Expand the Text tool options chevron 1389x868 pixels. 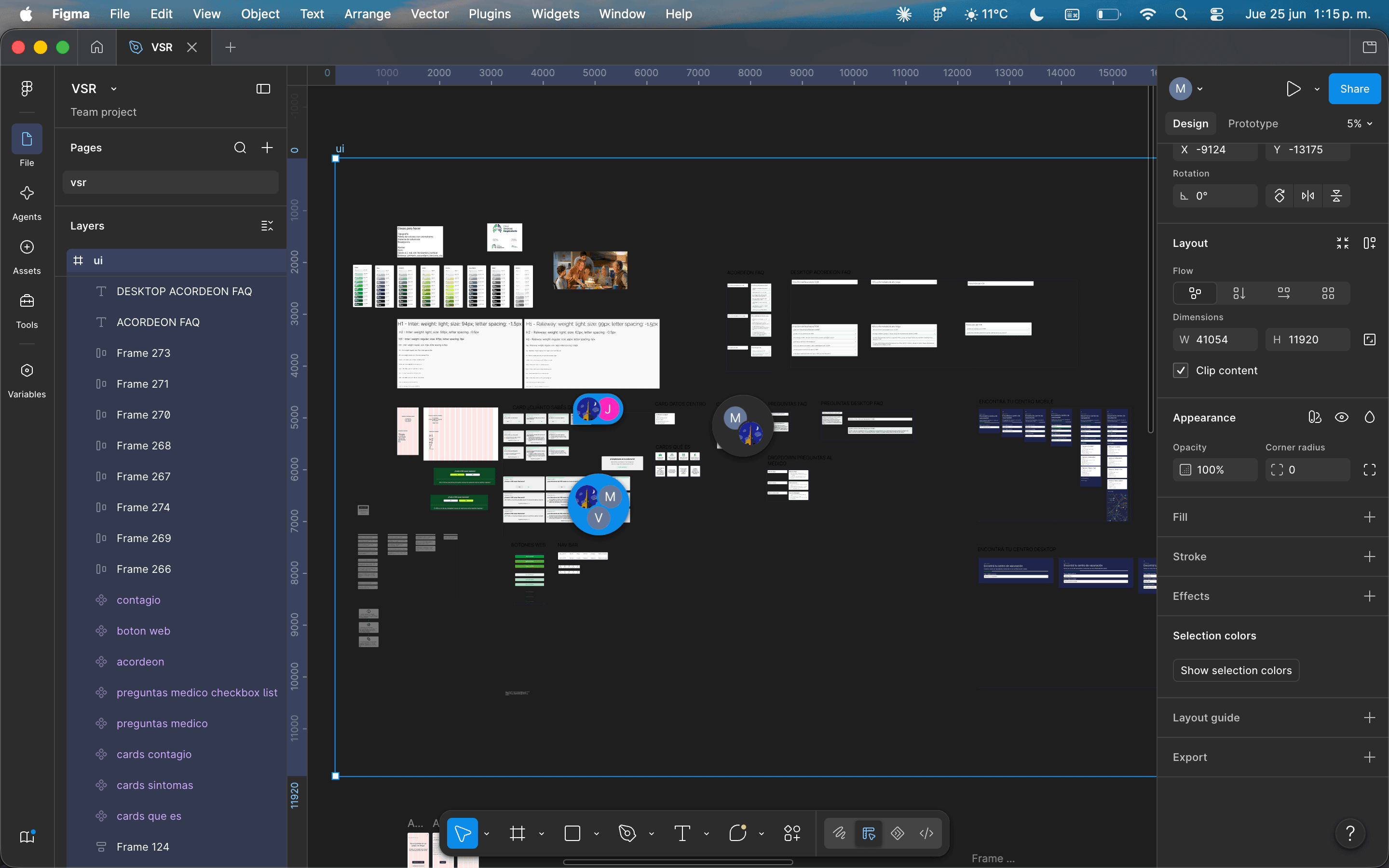click(707, 833)
